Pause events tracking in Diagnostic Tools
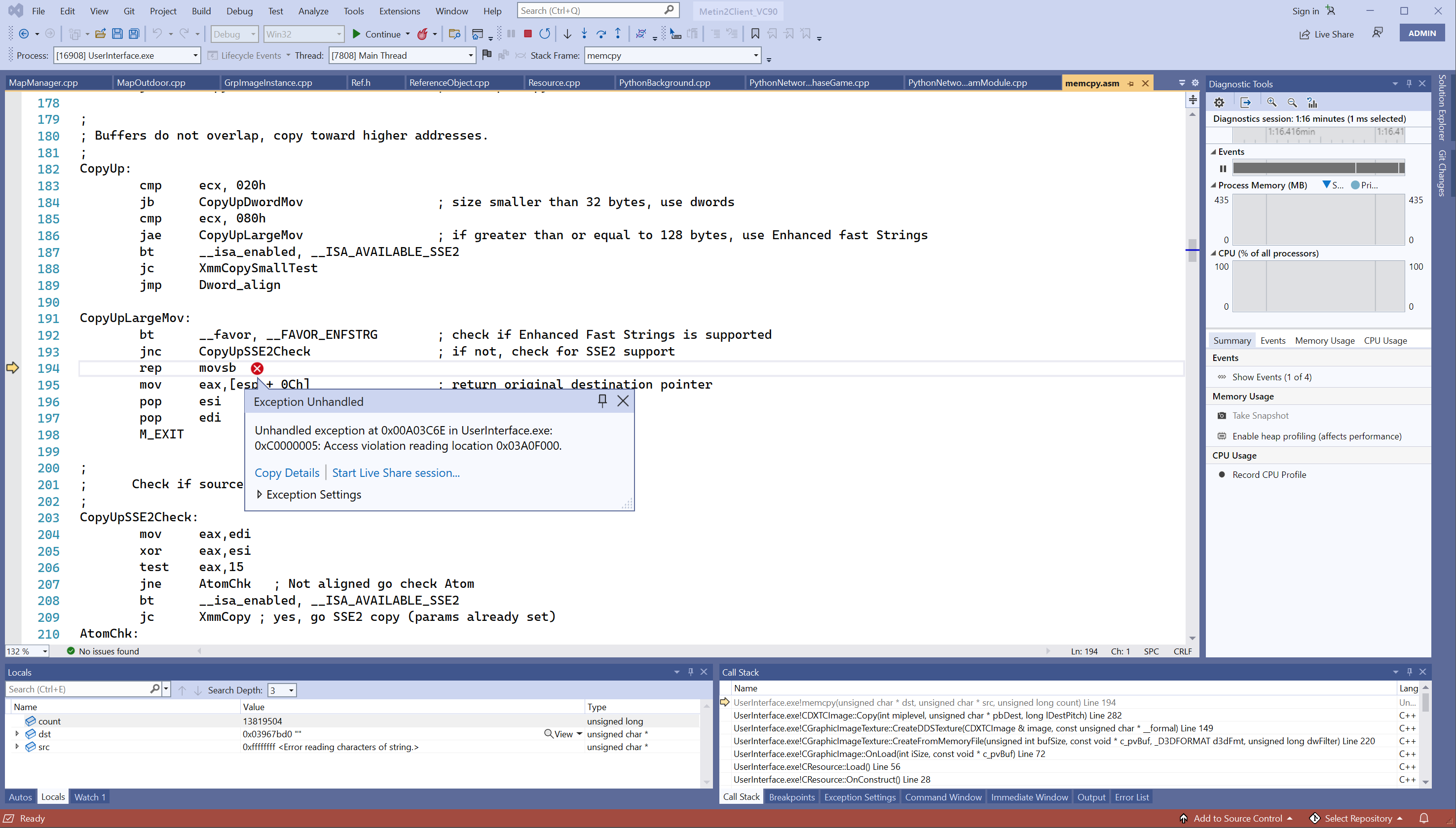This screenshot has width=1456, height=828. 1223,168
